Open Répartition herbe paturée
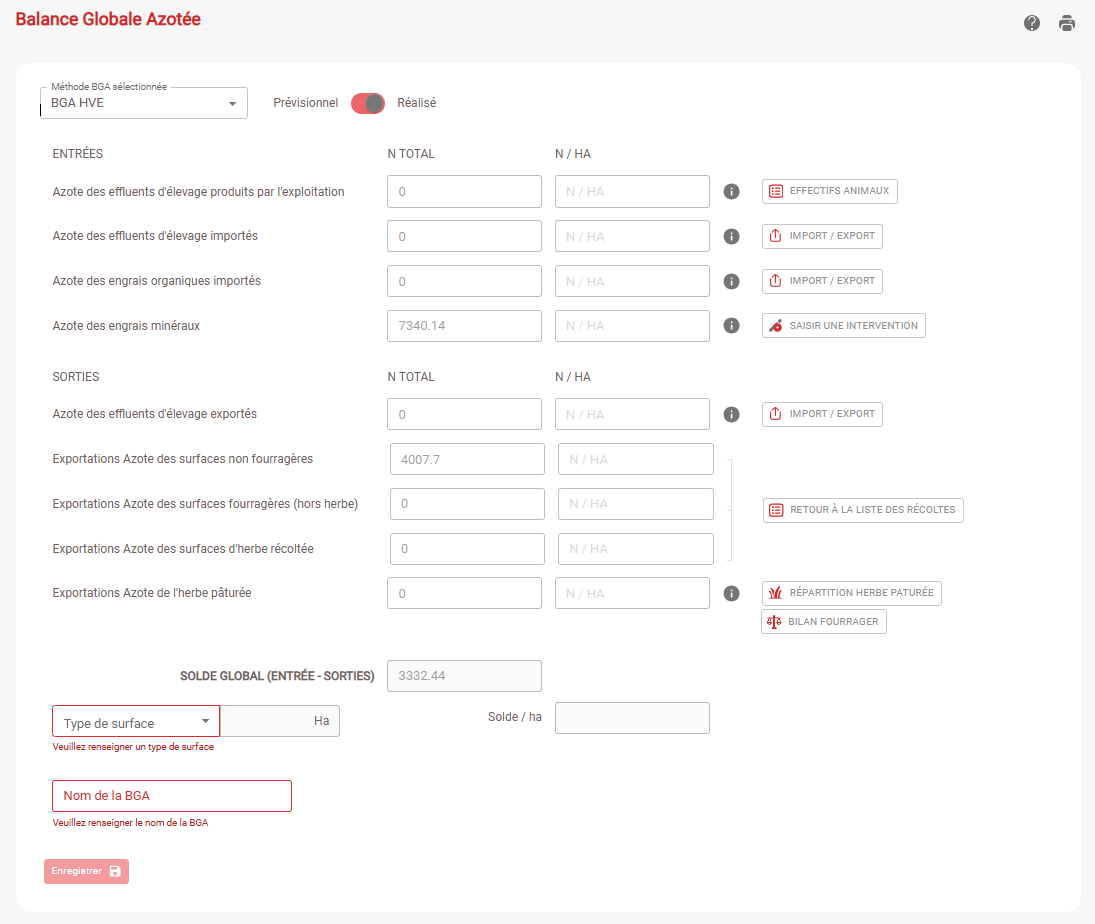The image size is (1095, 924). click(851, 593)
